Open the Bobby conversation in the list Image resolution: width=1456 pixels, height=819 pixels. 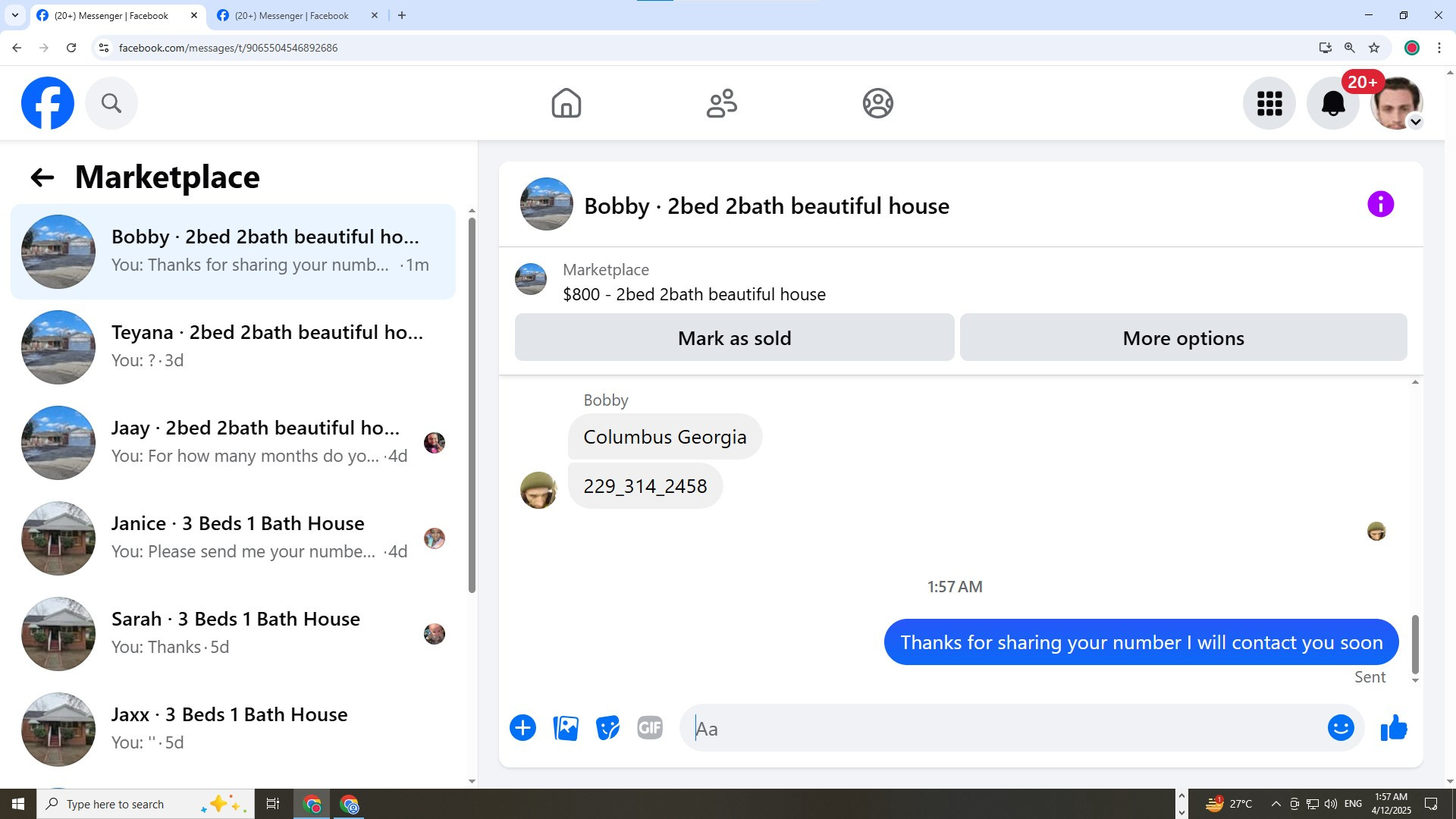coord(233,252)
